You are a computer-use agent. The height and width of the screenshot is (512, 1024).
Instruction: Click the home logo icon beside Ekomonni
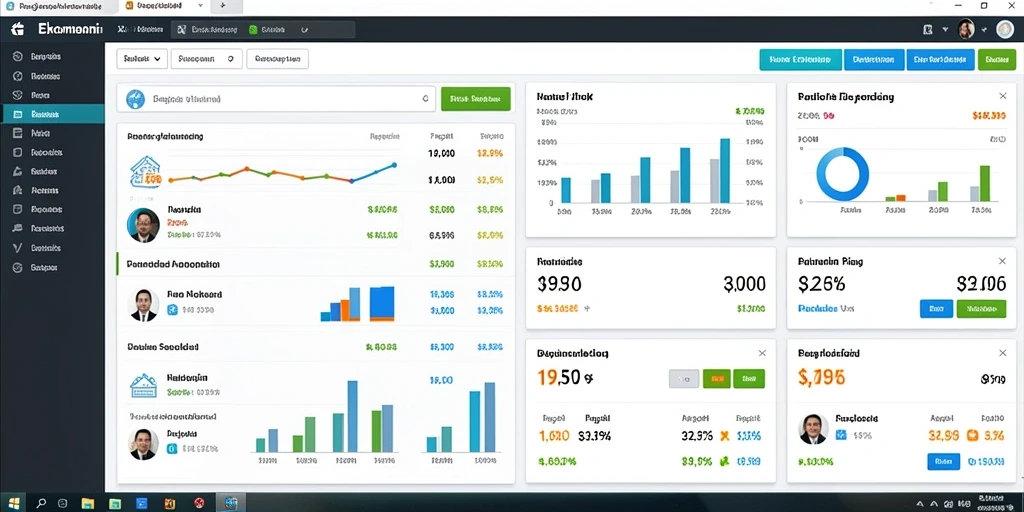[x=18, y=29]
